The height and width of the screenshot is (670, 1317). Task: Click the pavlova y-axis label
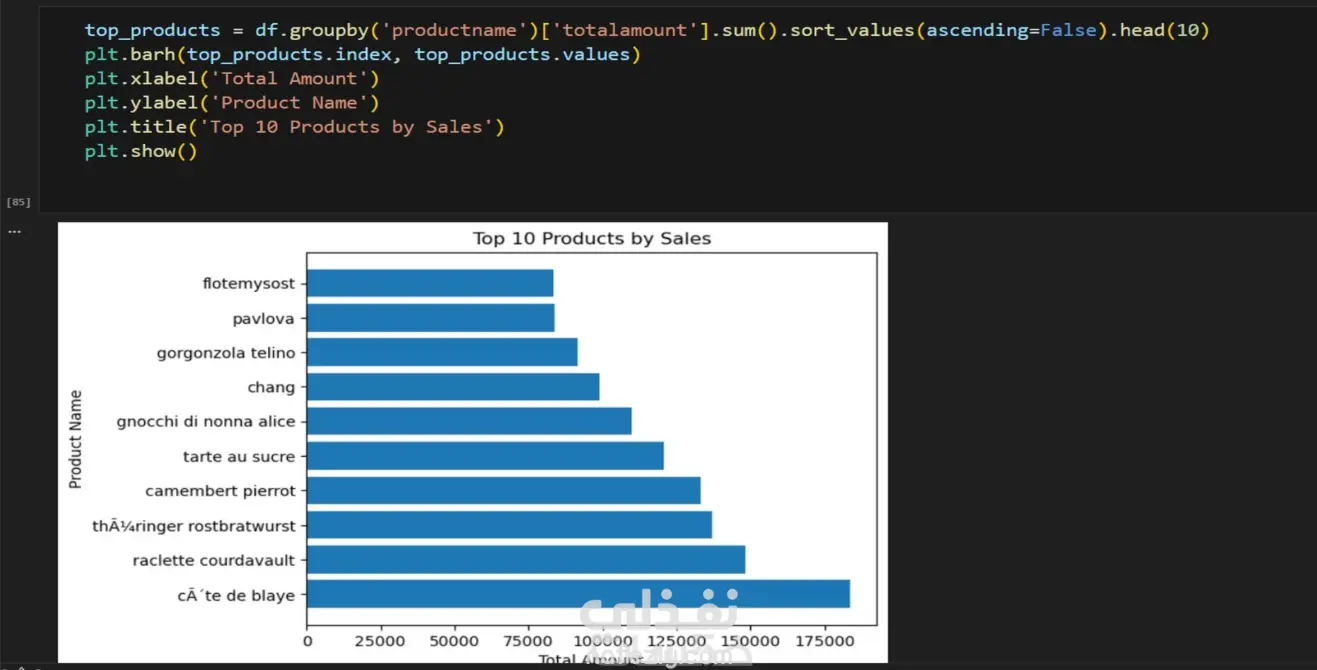click(265, 318)
